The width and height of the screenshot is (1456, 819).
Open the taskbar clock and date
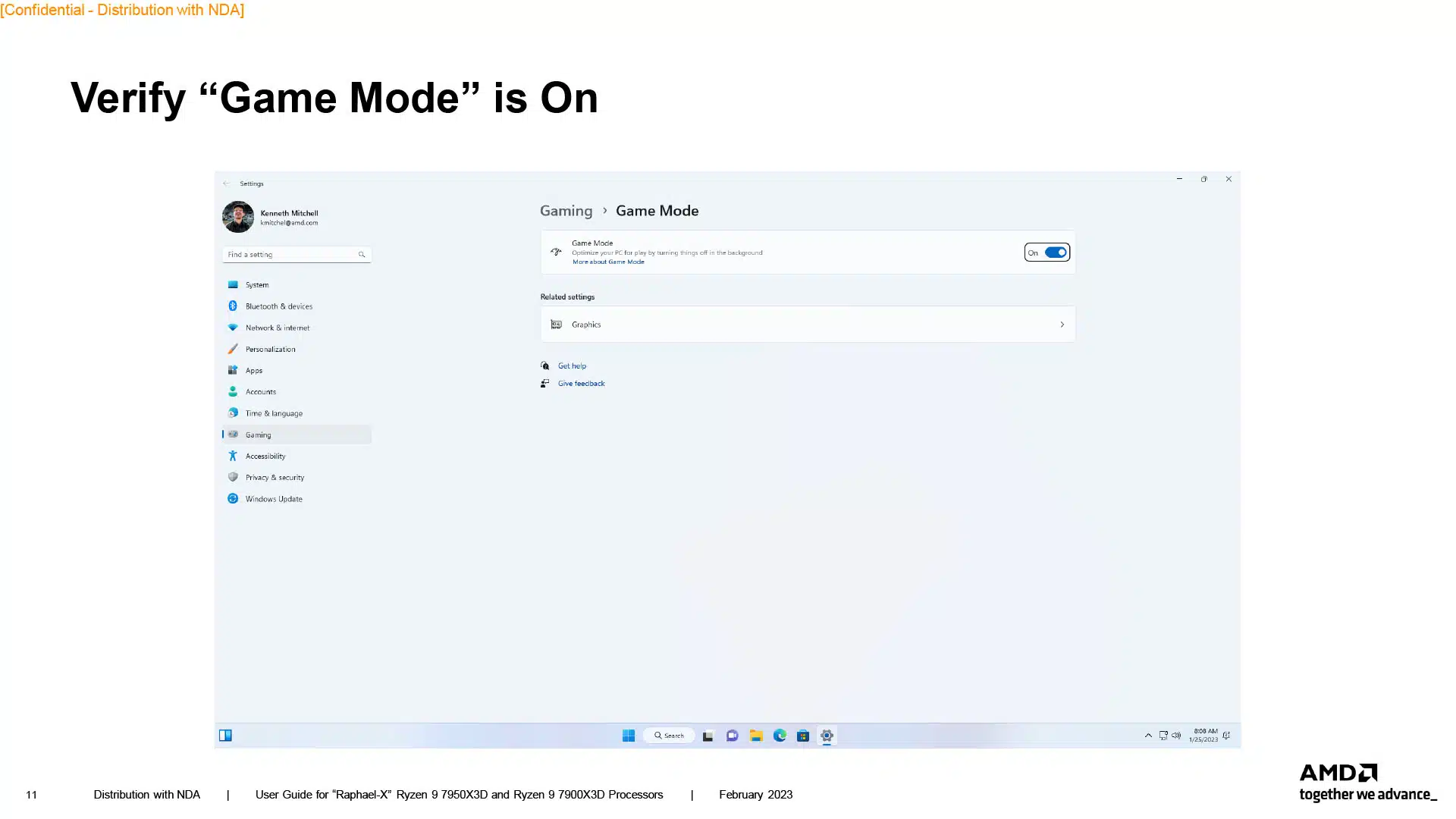tap(1203, 736)
